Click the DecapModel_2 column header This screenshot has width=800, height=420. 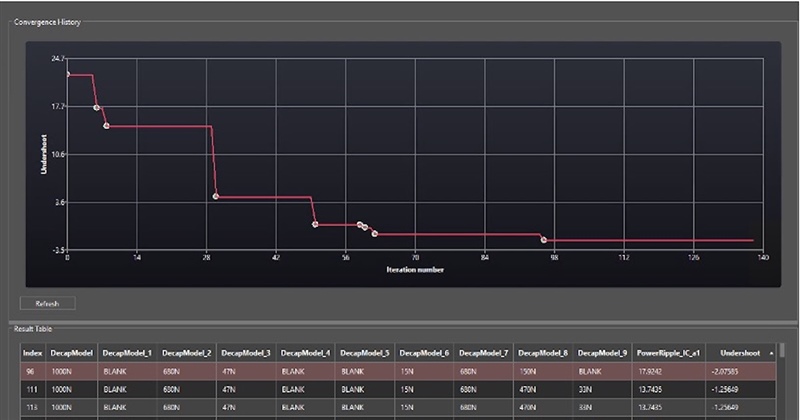click(x=185, y=352)
